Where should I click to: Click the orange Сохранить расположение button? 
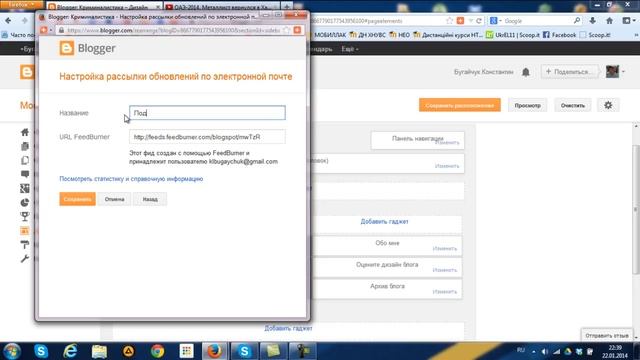(460, 105)
